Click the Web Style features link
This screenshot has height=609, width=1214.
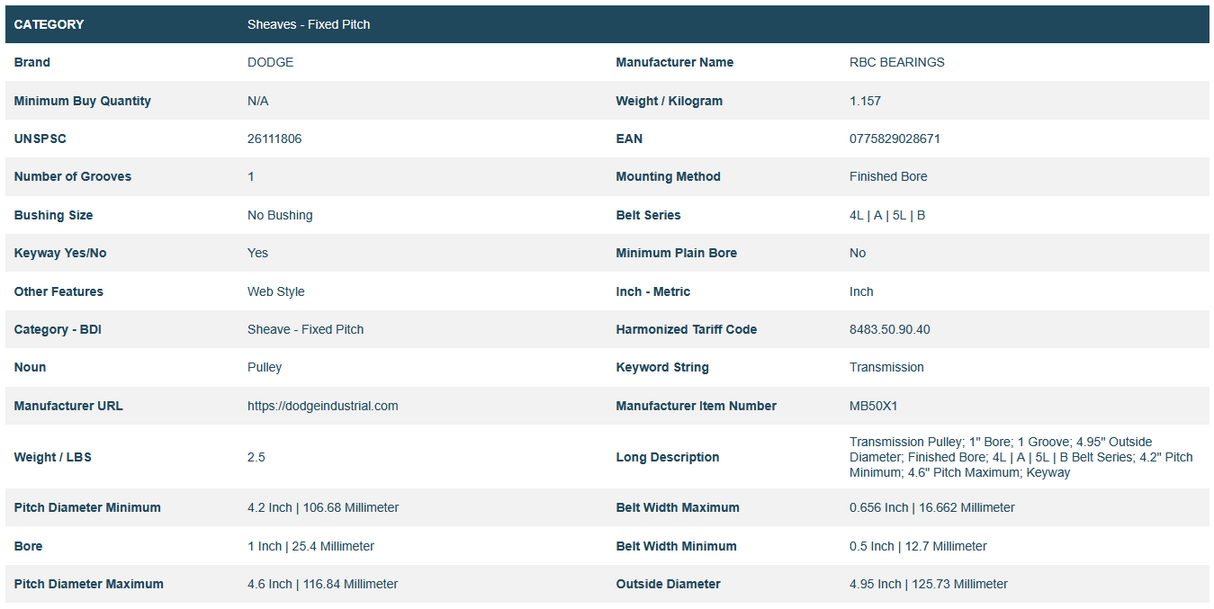click(x=276, y=291)
